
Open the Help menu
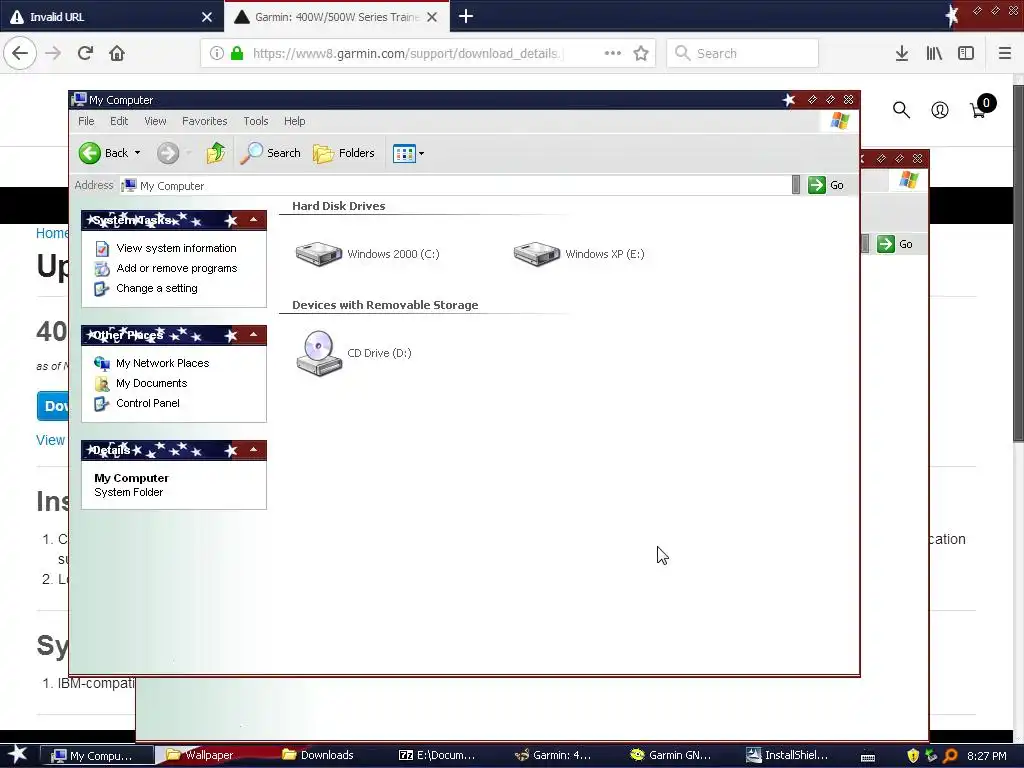tap(295, 121)
